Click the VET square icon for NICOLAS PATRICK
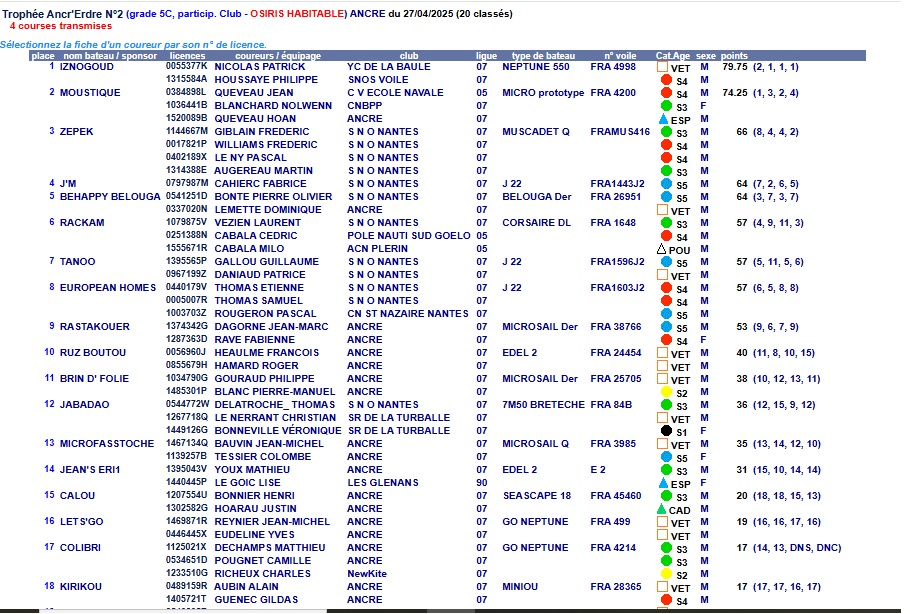 point(662,67)
